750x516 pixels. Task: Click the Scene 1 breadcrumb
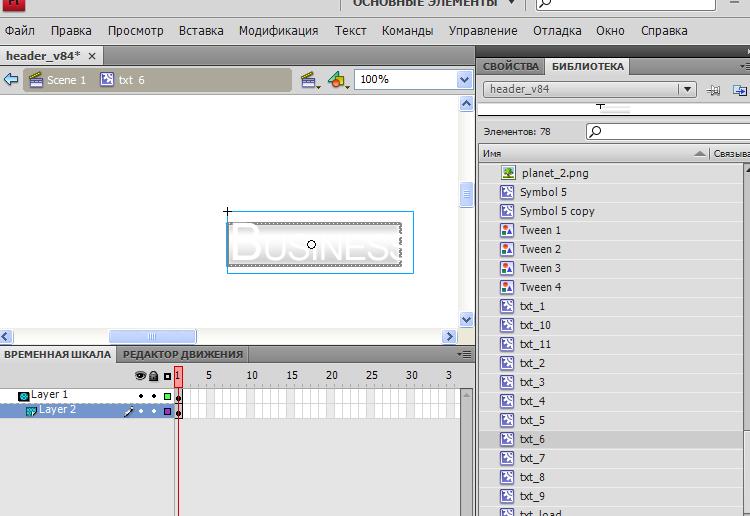click(x=57, y=80)
